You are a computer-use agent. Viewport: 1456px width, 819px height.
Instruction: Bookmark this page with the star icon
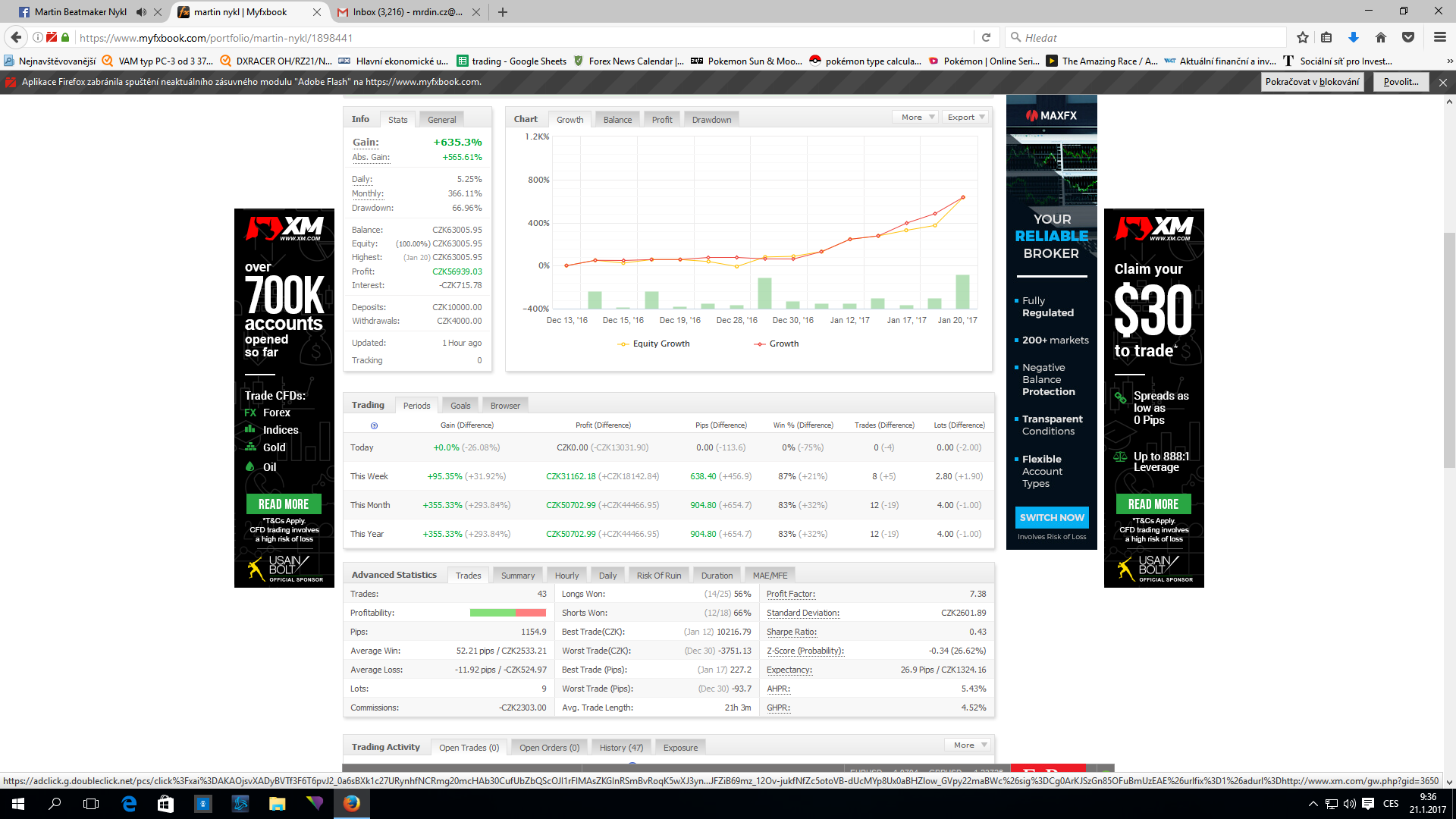click(1303, 37)
